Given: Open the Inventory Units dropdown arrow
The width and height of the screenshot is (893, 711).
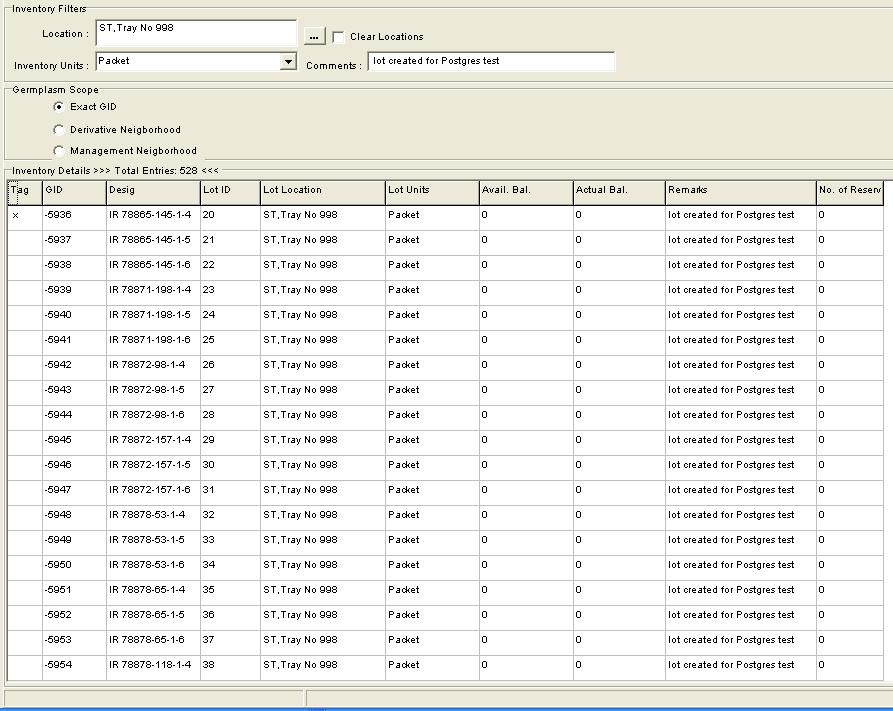Looking at the screenshot, I should pyautogui.click(x=288, y=62).
